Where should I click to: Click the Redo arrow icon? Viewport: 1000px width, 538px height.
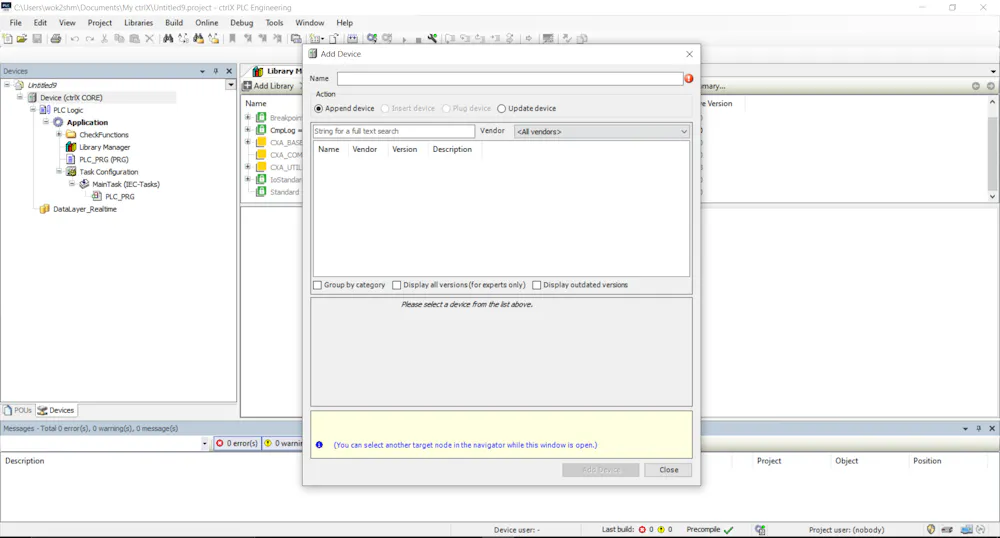(x=90, y=38)
